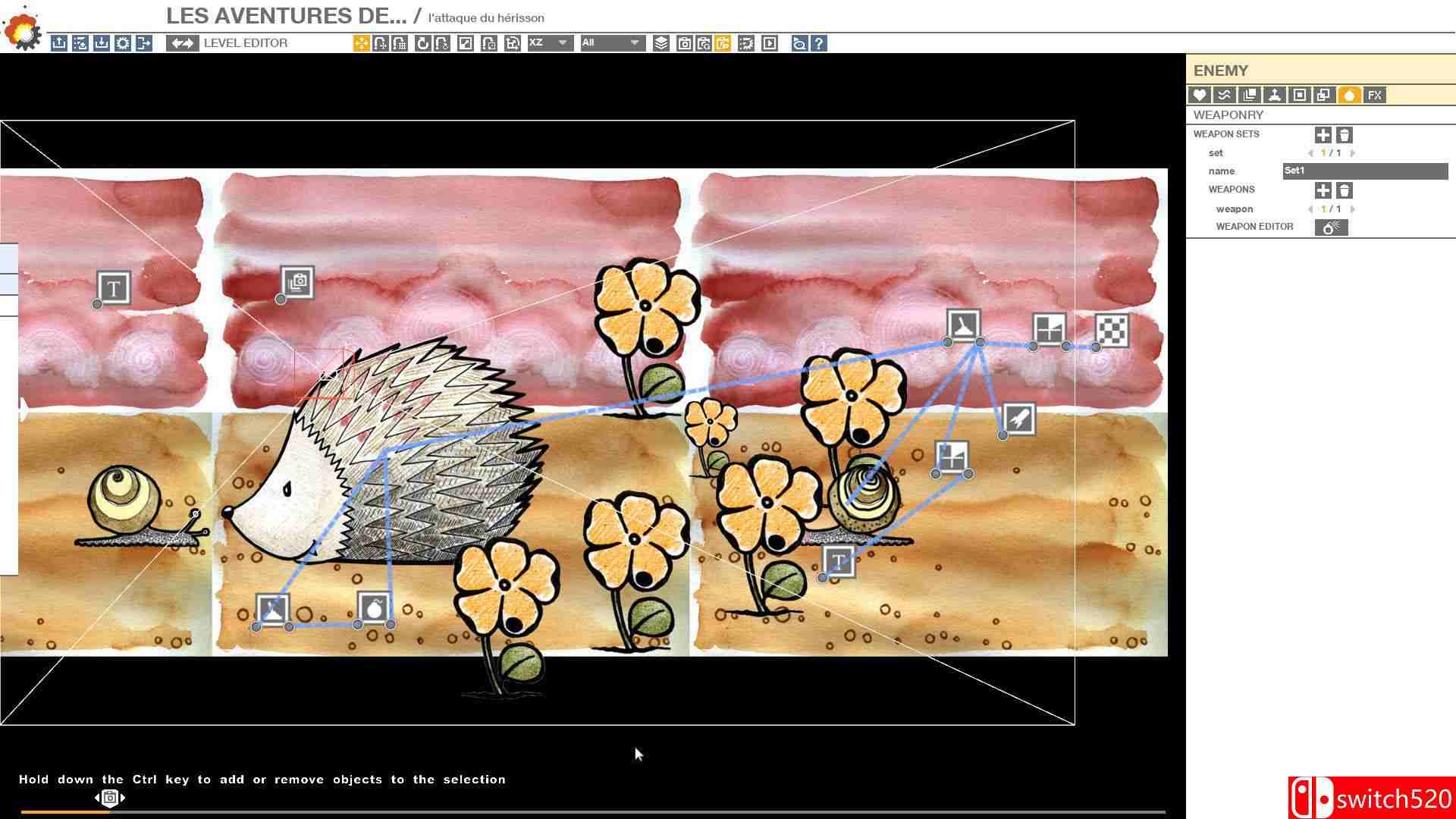This screenshot has height=819, width=1456.
Task: Delete the current weapon set
Action: (x=1344, y=135)
